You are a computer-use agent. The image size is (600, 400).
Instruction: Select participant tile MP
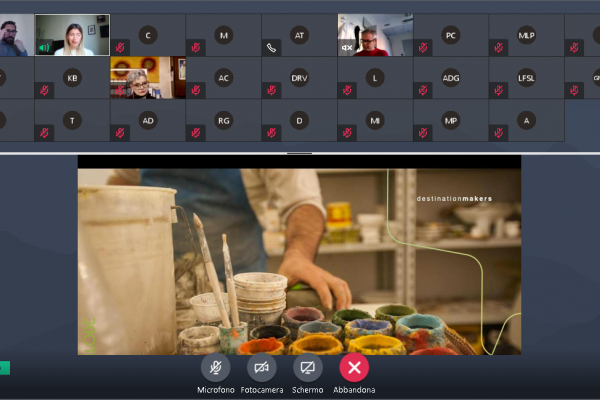tap(451, 121)
